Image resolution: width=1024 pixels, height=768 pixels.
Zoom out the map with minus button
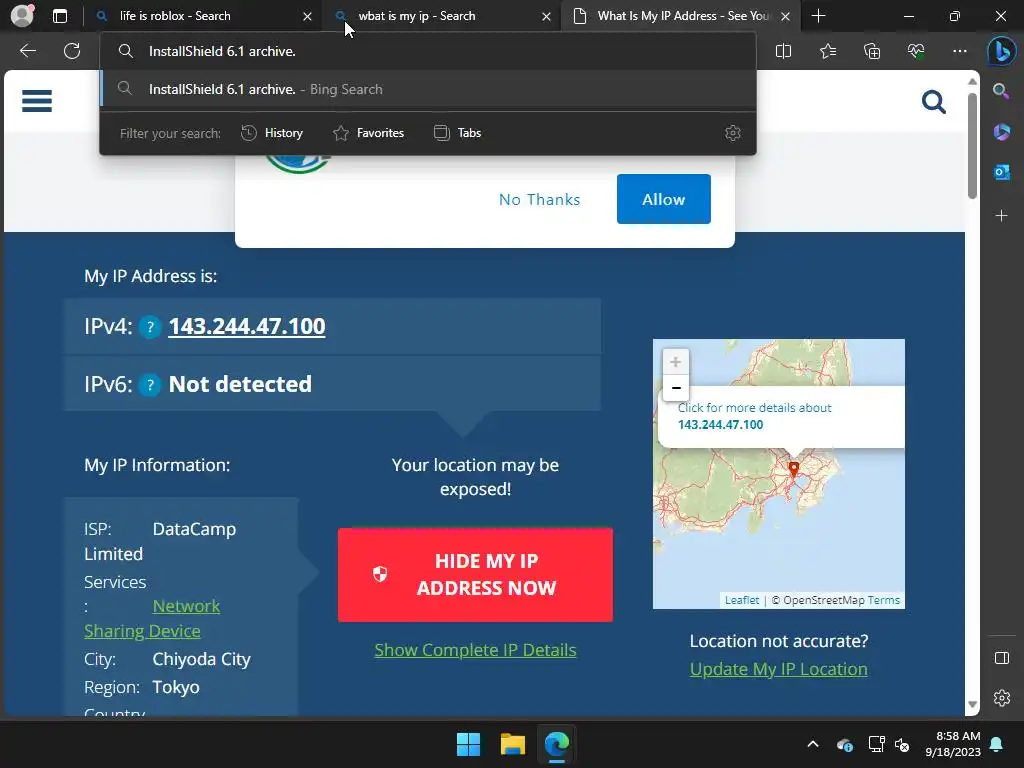(x=676, y=388)
